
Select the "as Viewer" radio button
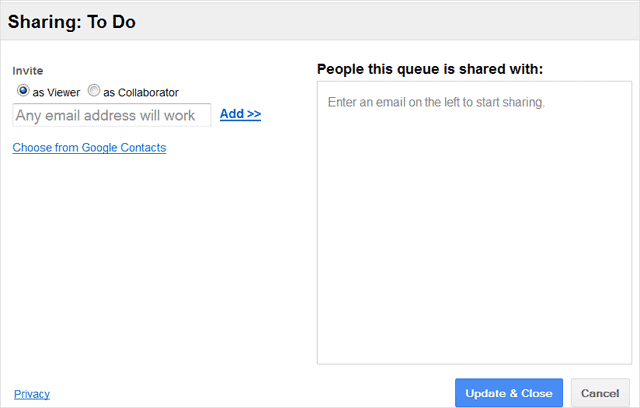click(x=23, y=91)
